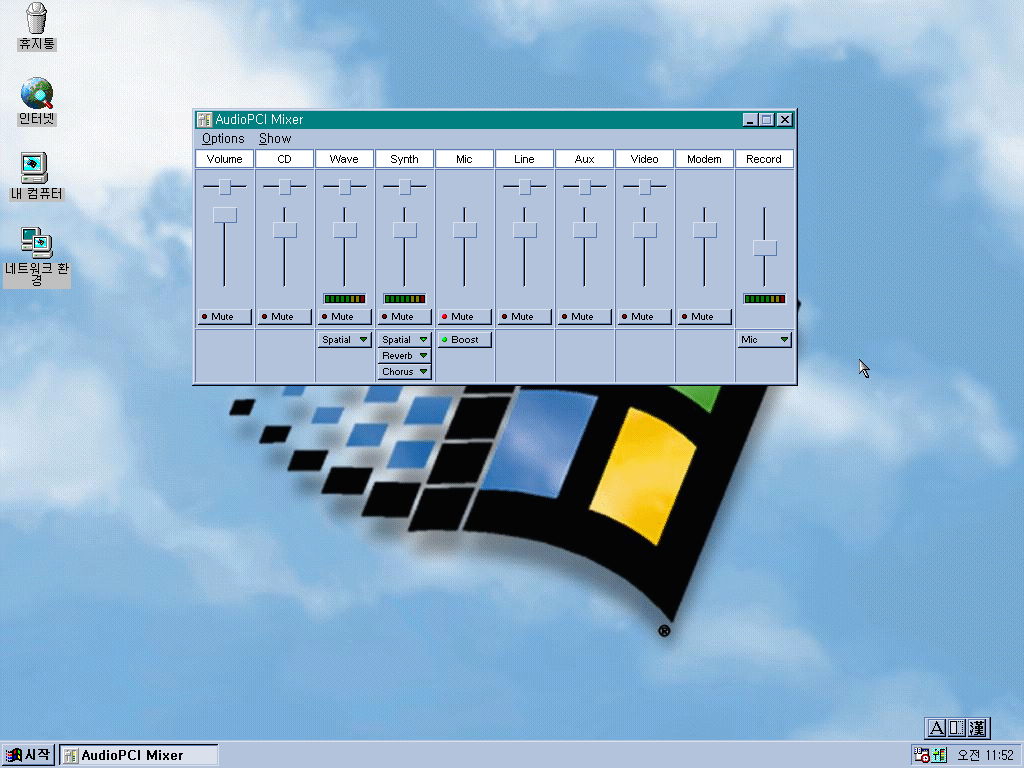Click the Aux channel label
This screenshot has height=768, width=1024.
pos(584,159)
